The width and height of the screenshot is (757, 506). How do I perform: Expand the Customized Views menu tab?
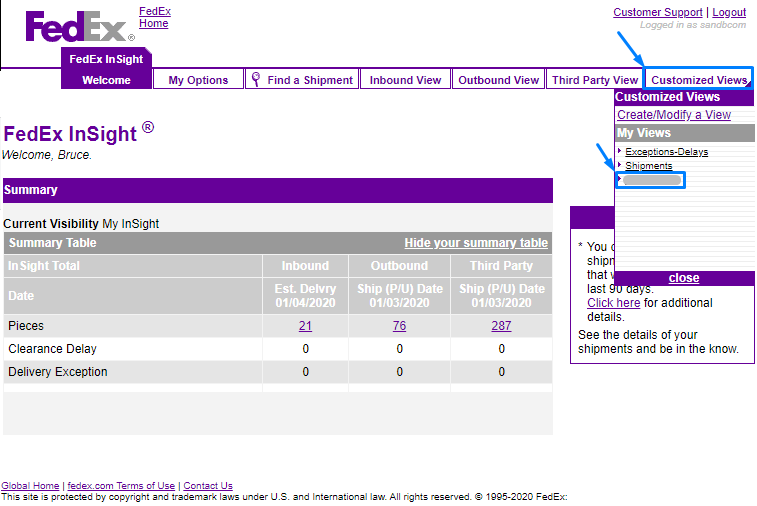click(x=699, y=80)
